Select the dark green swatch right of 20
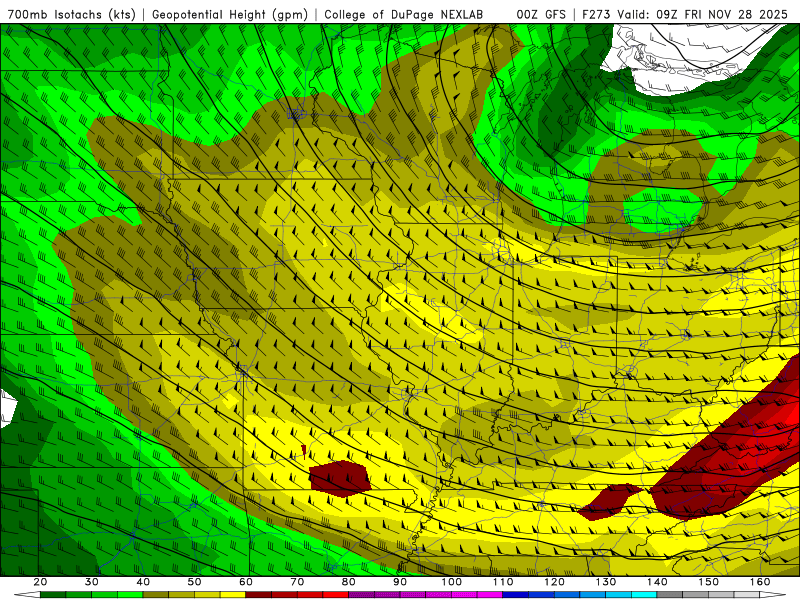The image size is (800, 600). click(x=53, y=595)
